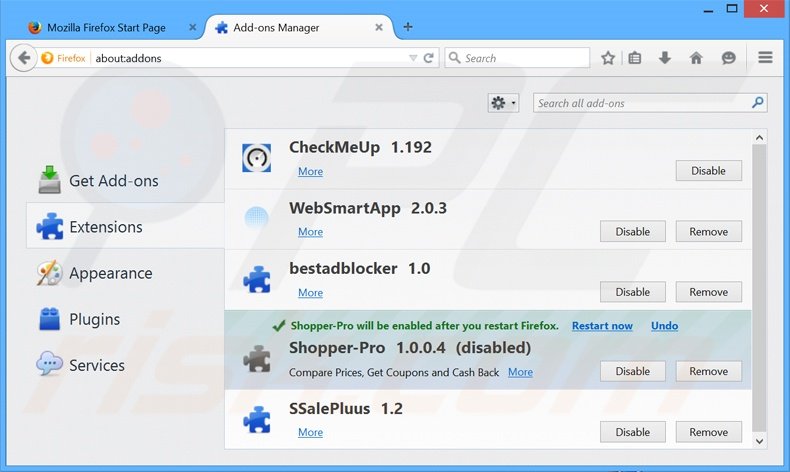Select the Extensions category
Image resolution: width=790 pixels, height=472 pixels.
(125, 226)
